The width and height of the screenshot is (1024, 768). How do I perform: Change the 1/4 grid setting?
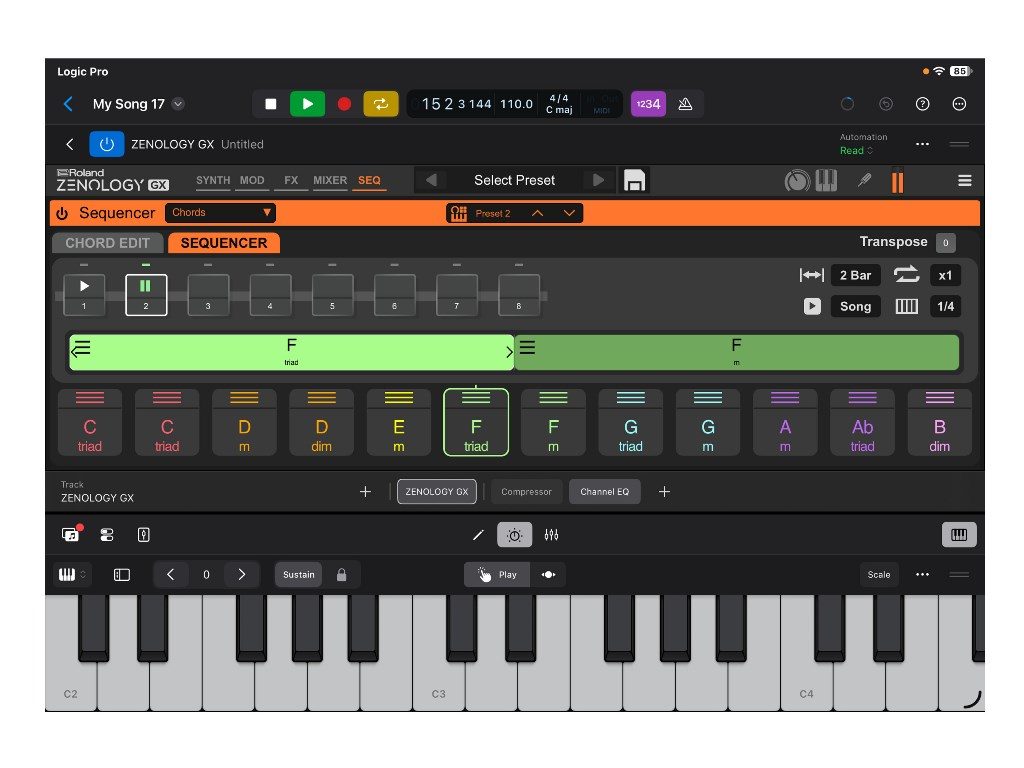(945, 306)
